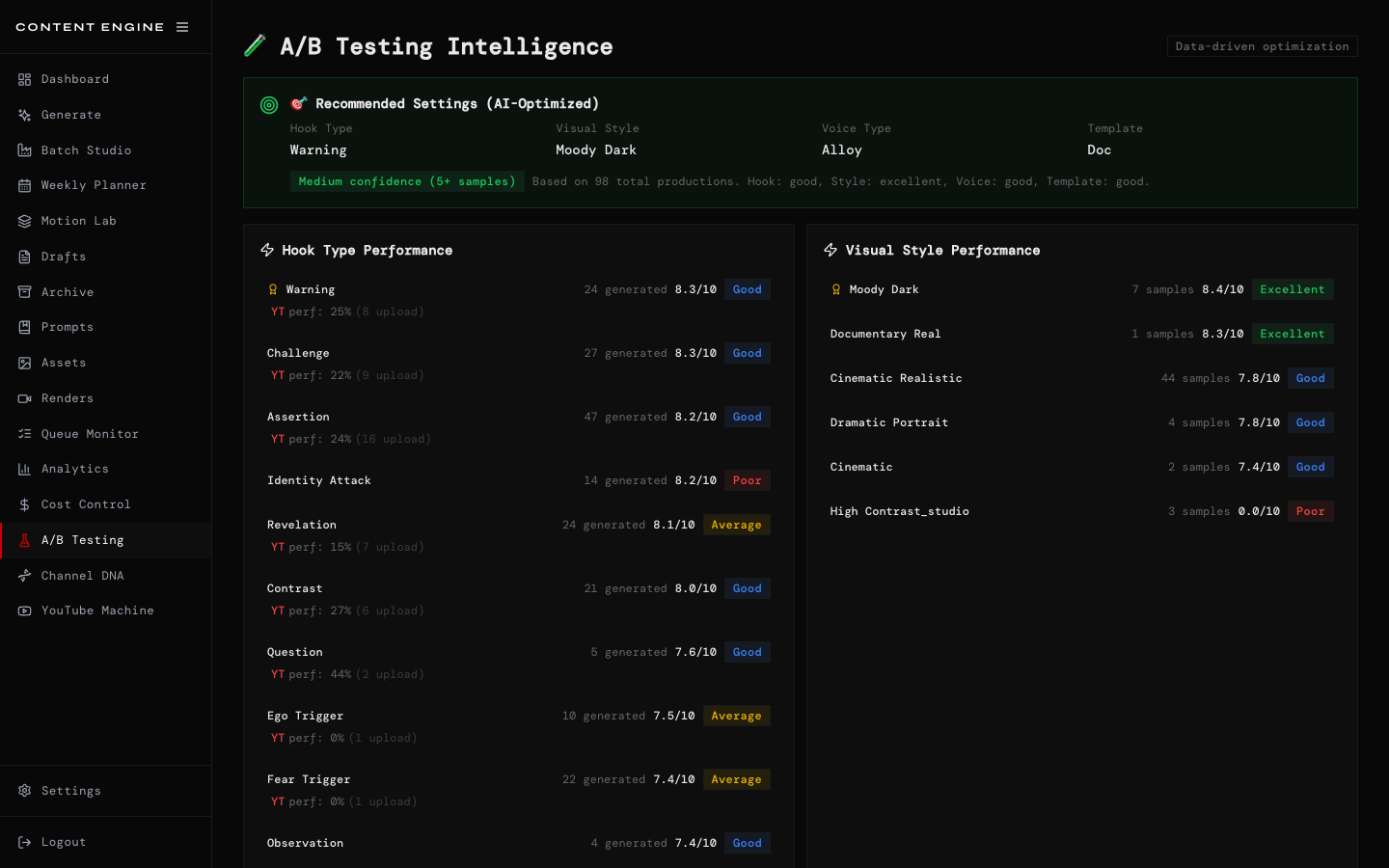Screen dimensions: 1389x868
Task: Click the lightning icon on Visual Style Performance
Action: pyautogui.click(x=831, y=249)
